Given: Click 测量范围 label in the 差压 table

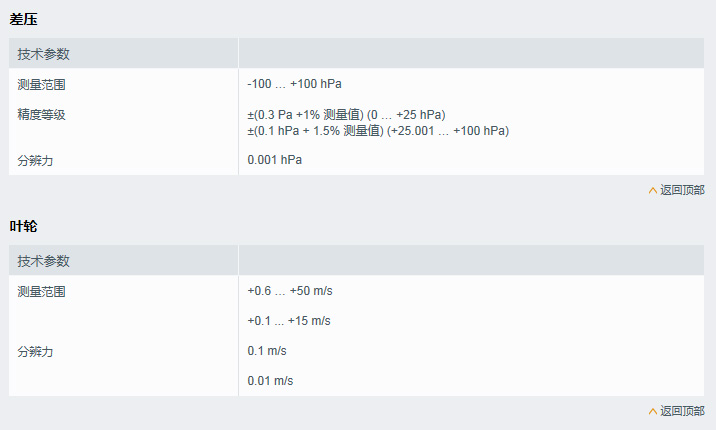Looking at the screenshot, I should click(x=42, y=84).
